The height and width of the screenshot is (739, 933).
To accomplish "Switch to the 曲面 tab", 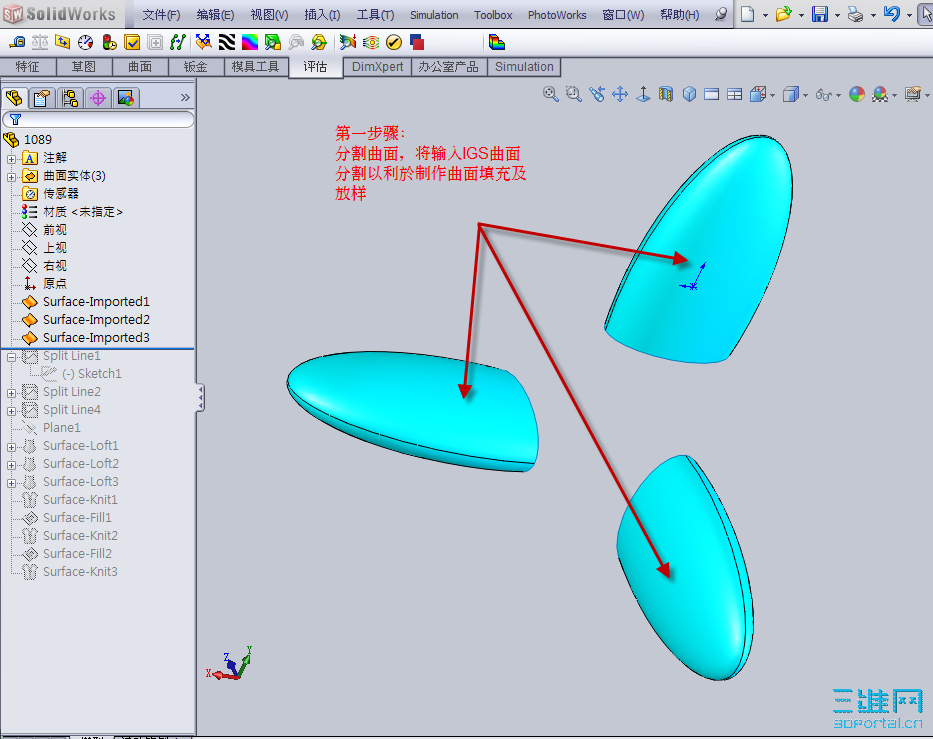I will 140,67.
